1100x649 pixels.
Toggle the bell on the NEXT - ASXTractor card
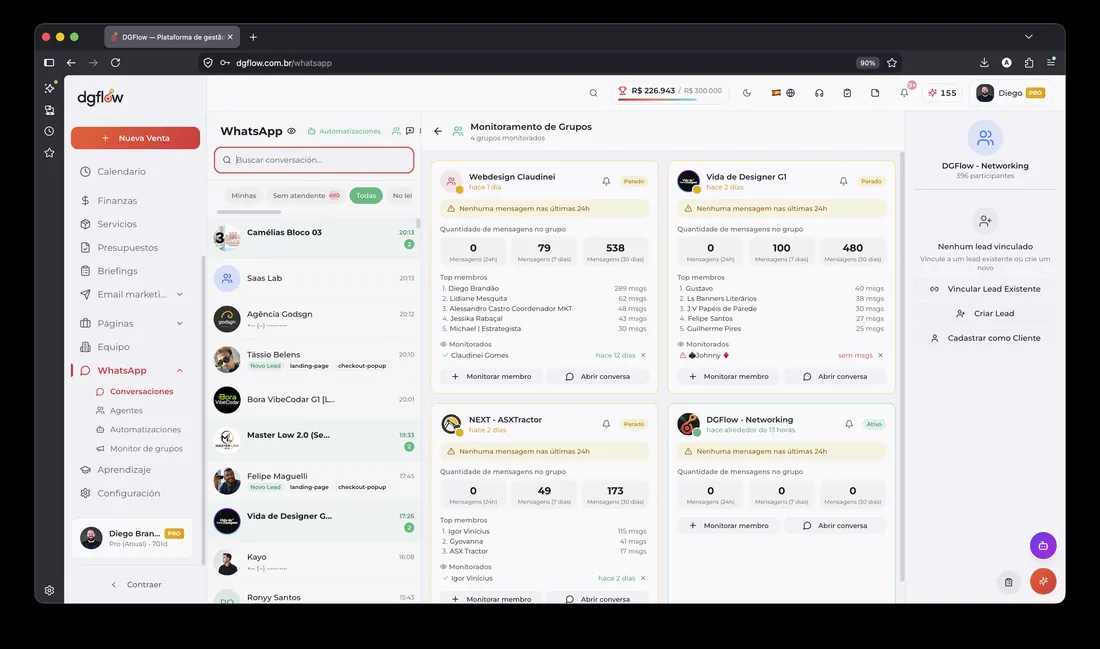[x=606, y=424]
